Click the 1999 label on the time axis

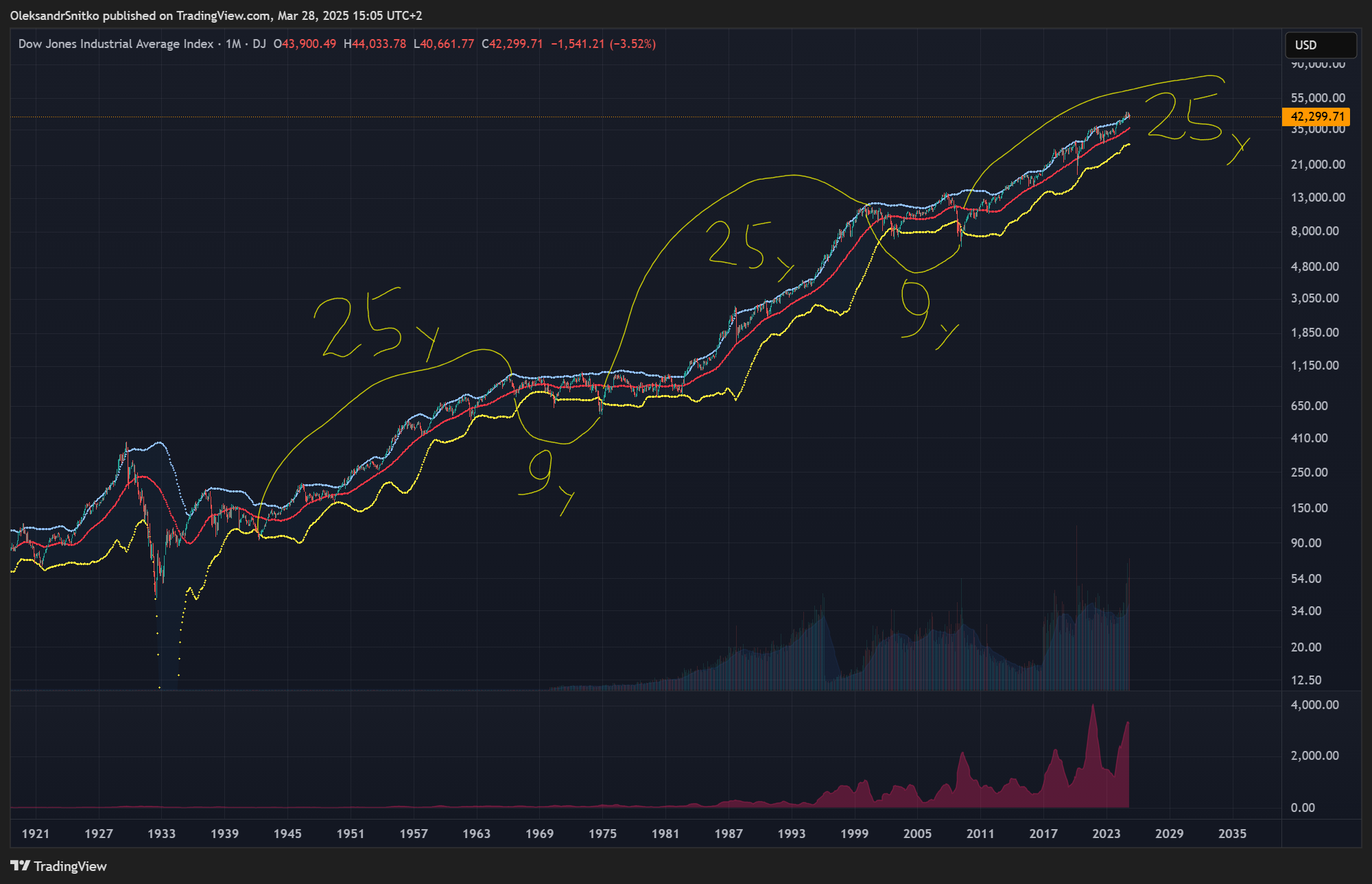tap(855, 833)
